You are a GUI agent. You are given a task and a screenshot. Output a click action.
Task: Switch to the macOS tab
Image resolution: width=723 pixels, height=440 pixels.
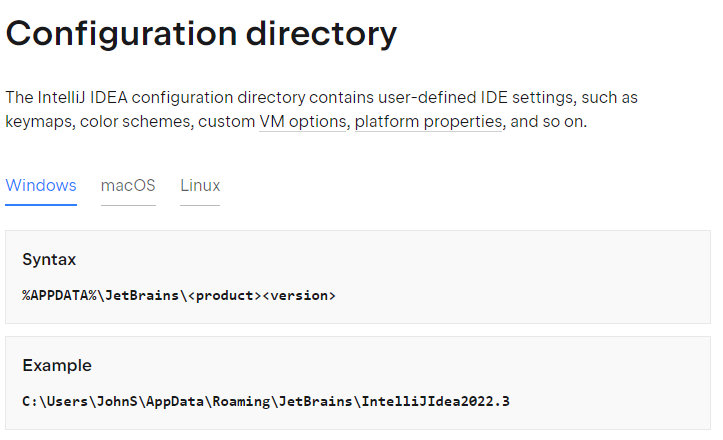[x=128, y=185]
